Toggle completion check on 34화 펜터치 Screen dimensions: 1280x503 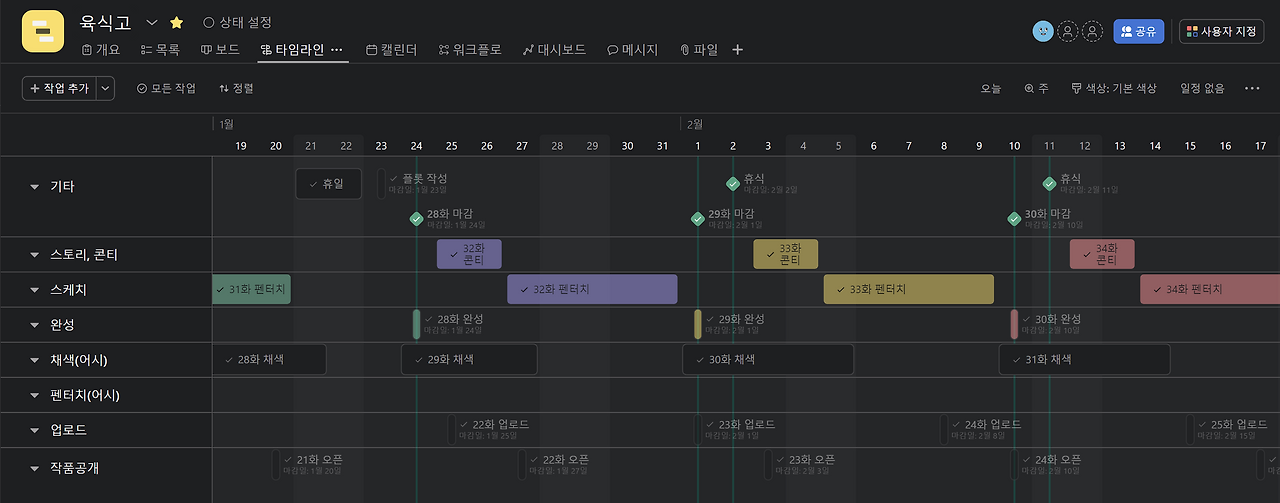[x=1156, y=289]
